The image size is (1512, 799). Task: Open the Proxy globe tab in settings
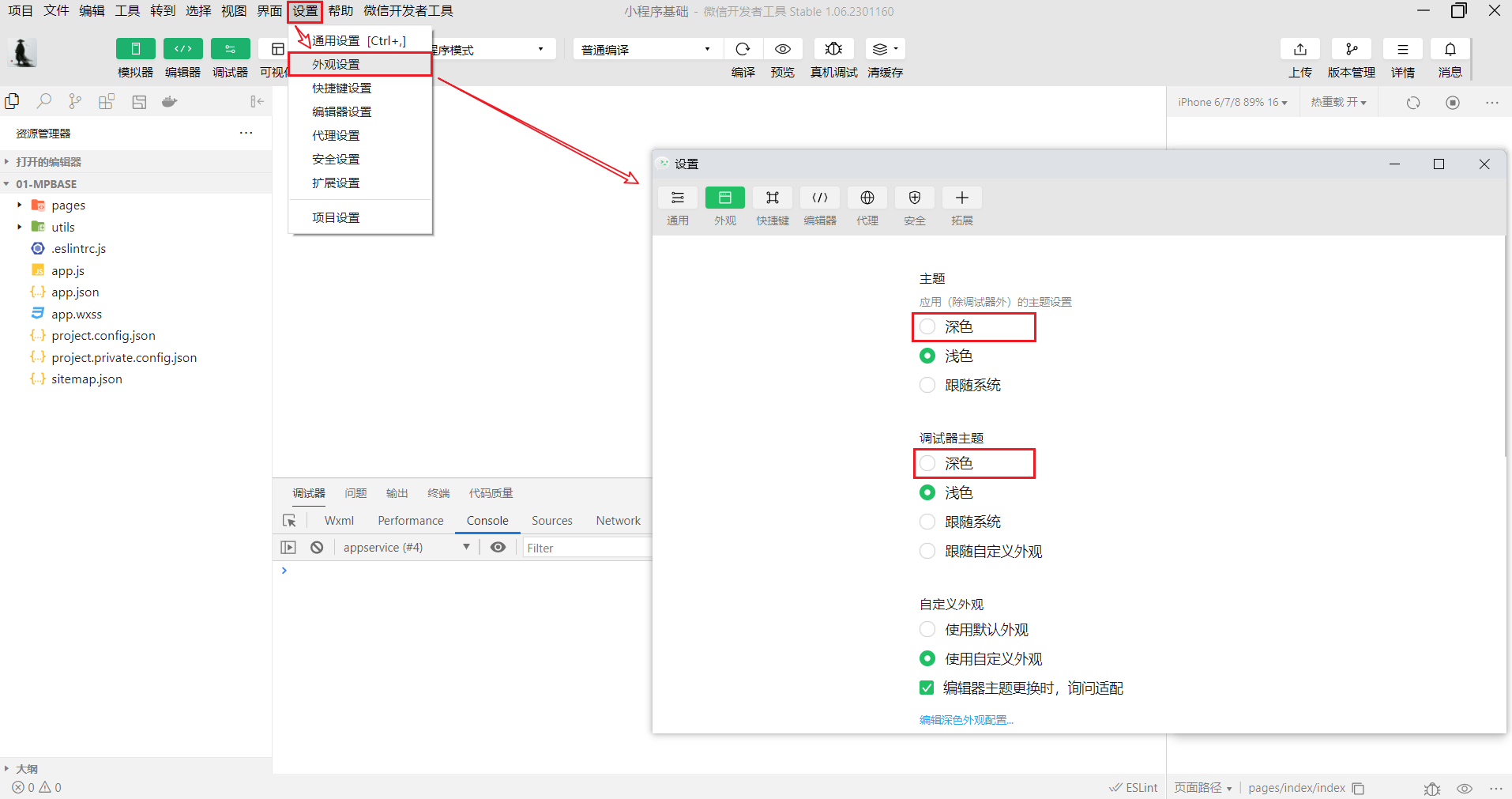point(867,198)
